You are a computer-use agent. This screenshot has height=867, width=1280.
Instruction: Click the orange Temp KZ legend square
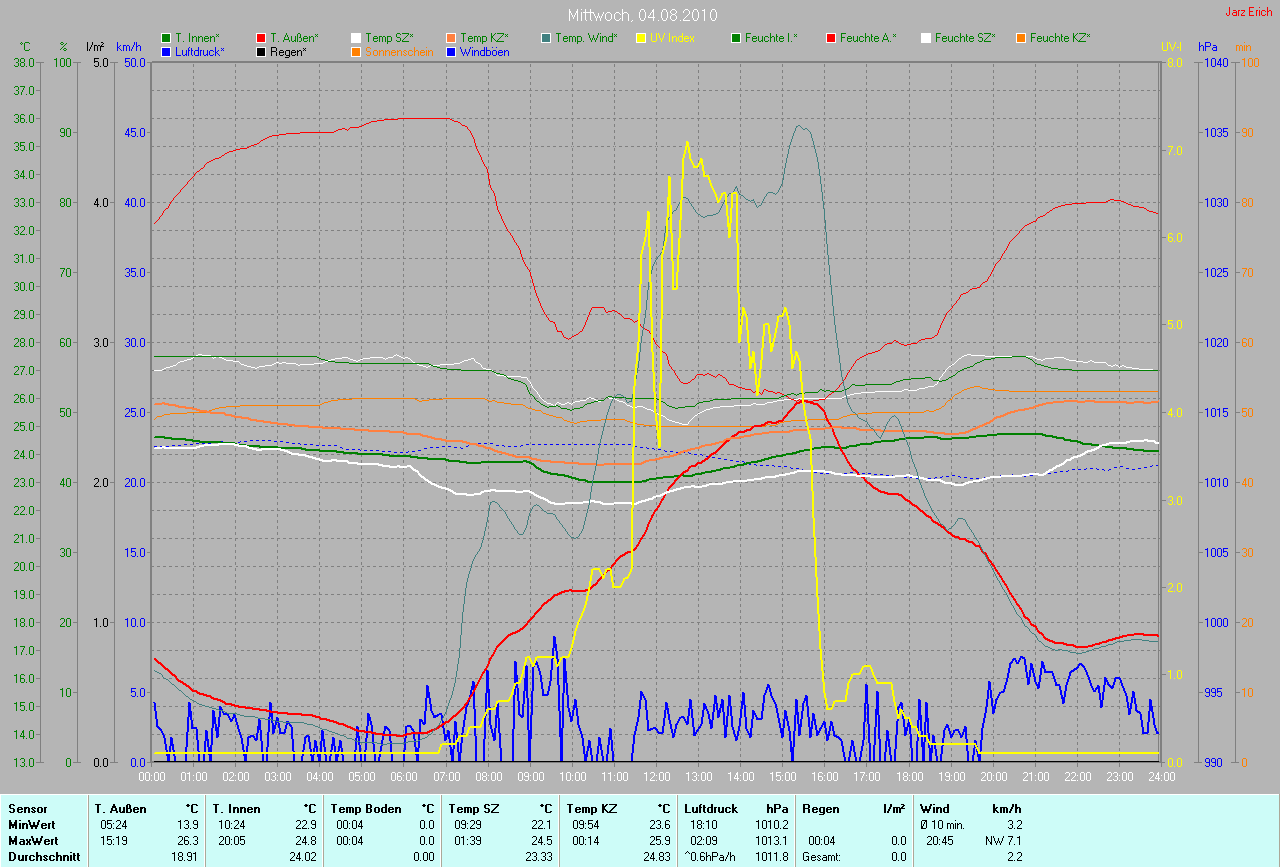(451, 38)
